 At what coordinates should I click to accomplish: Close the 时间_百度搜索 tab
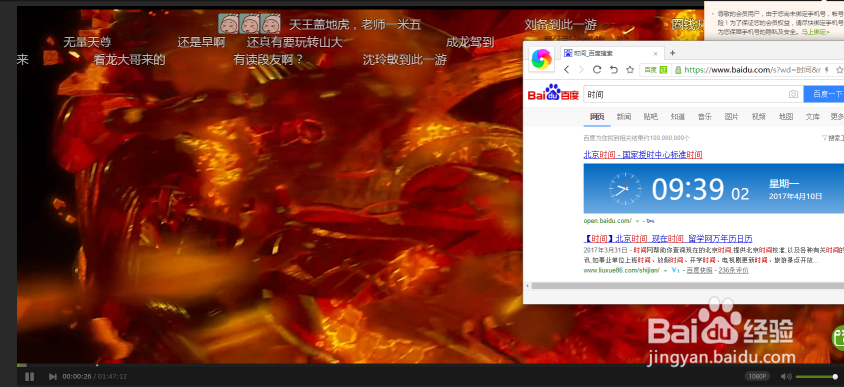(x=656, y=53)
